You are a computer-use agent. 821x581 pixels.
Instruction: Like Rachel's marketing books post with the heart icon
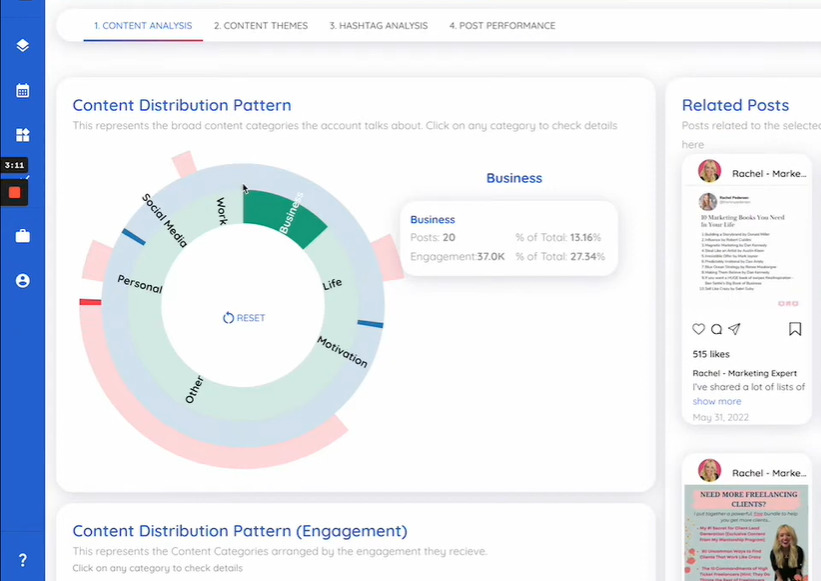(x=698, y=329)
